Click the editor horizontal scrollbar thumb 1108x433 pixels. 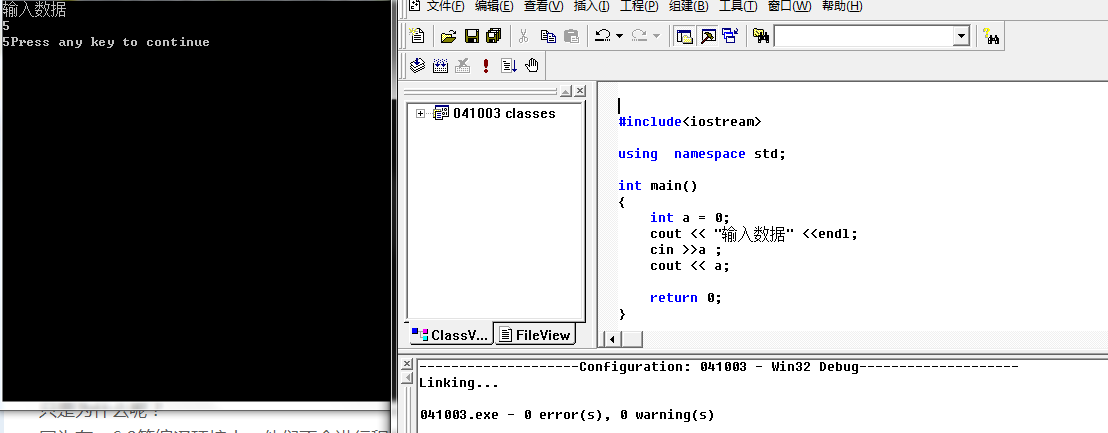tap(631, 339)
